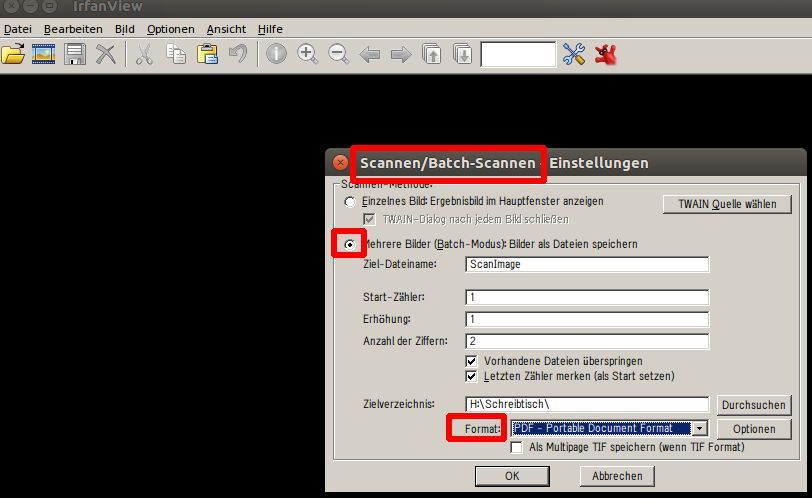Toggle TWAIN-Dialog nach jedem Bild schließen checkbox
This screenshot has height=498, width=812.
point(369,219)
